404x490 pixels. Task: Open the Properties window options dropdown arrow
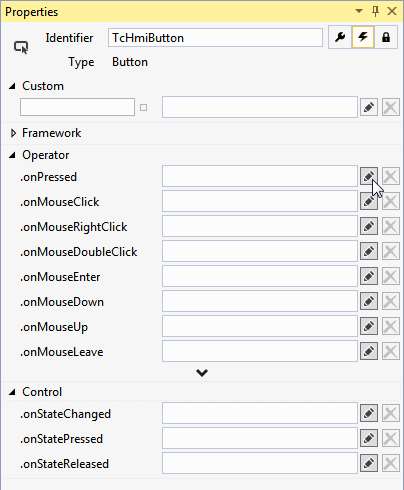359,11
